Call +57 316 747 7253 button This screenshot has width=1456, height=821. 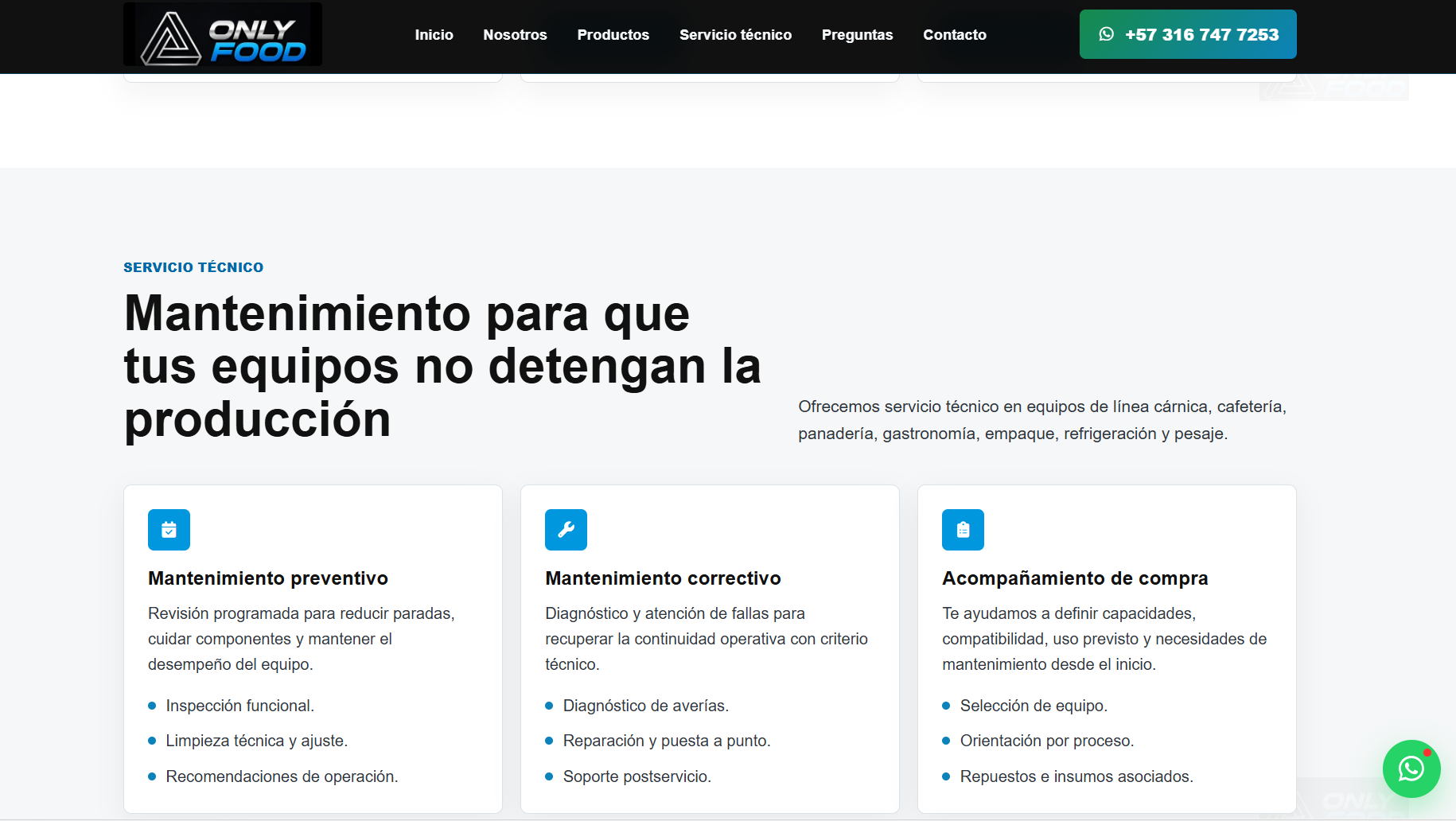click(1188, 34)
